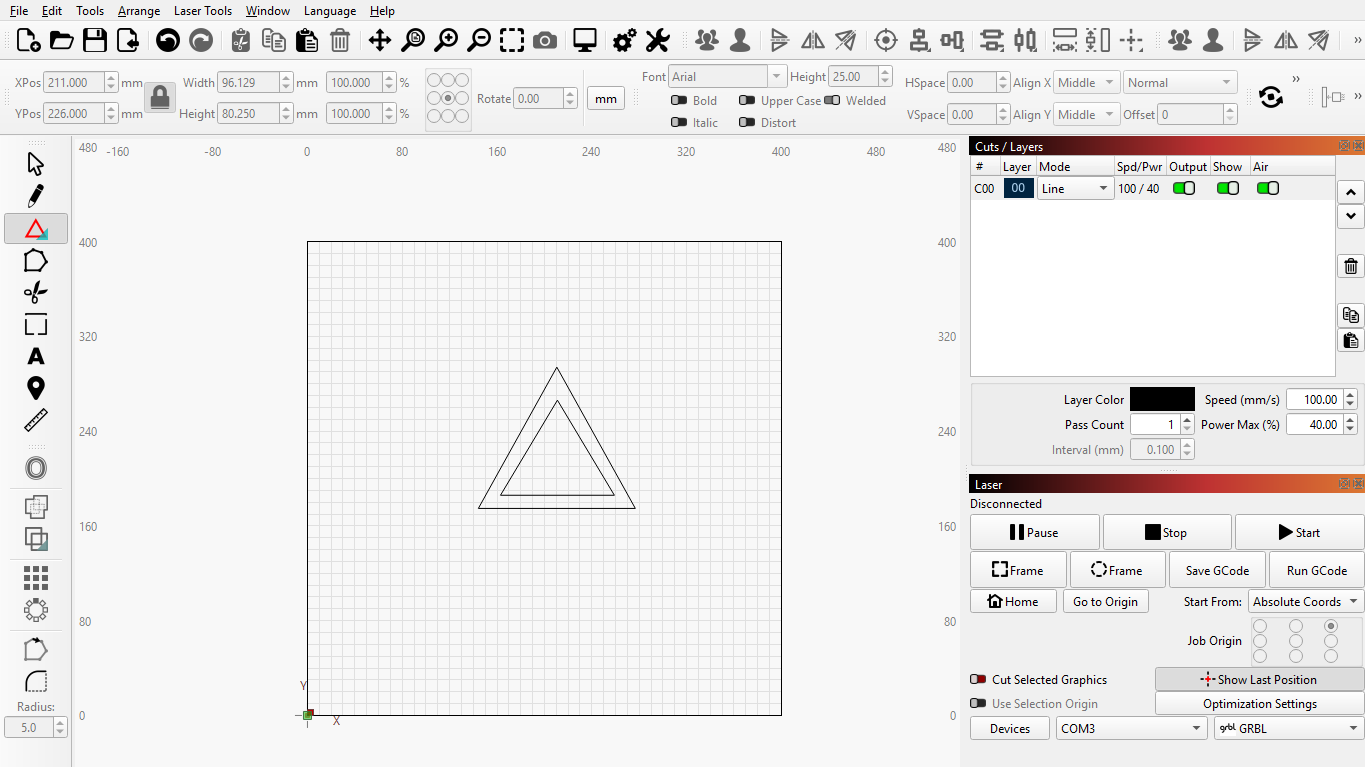Open the Start From dropdown
This screenshot has height=767, width=1365.
click(1305, 602)
